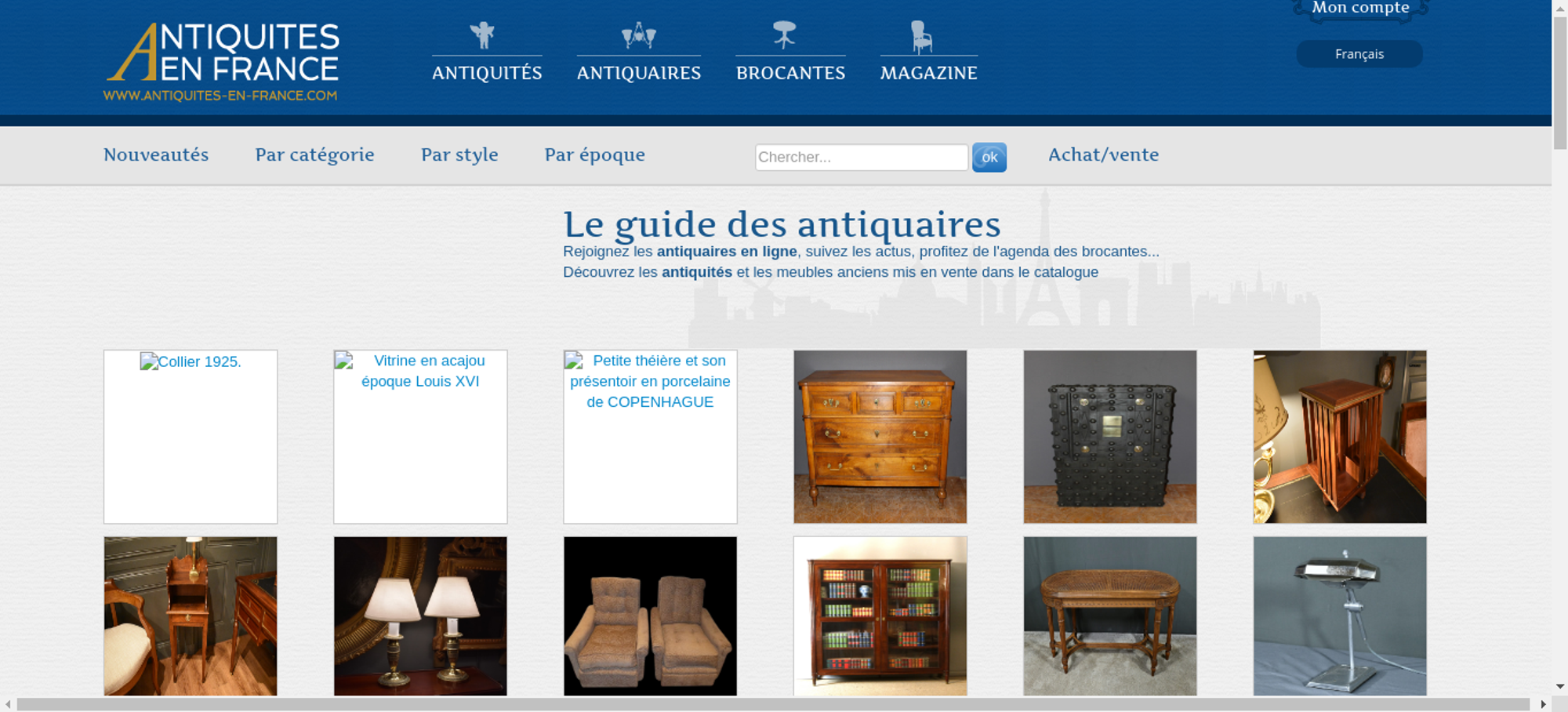Open the Français language selector

pos(1359,54)
